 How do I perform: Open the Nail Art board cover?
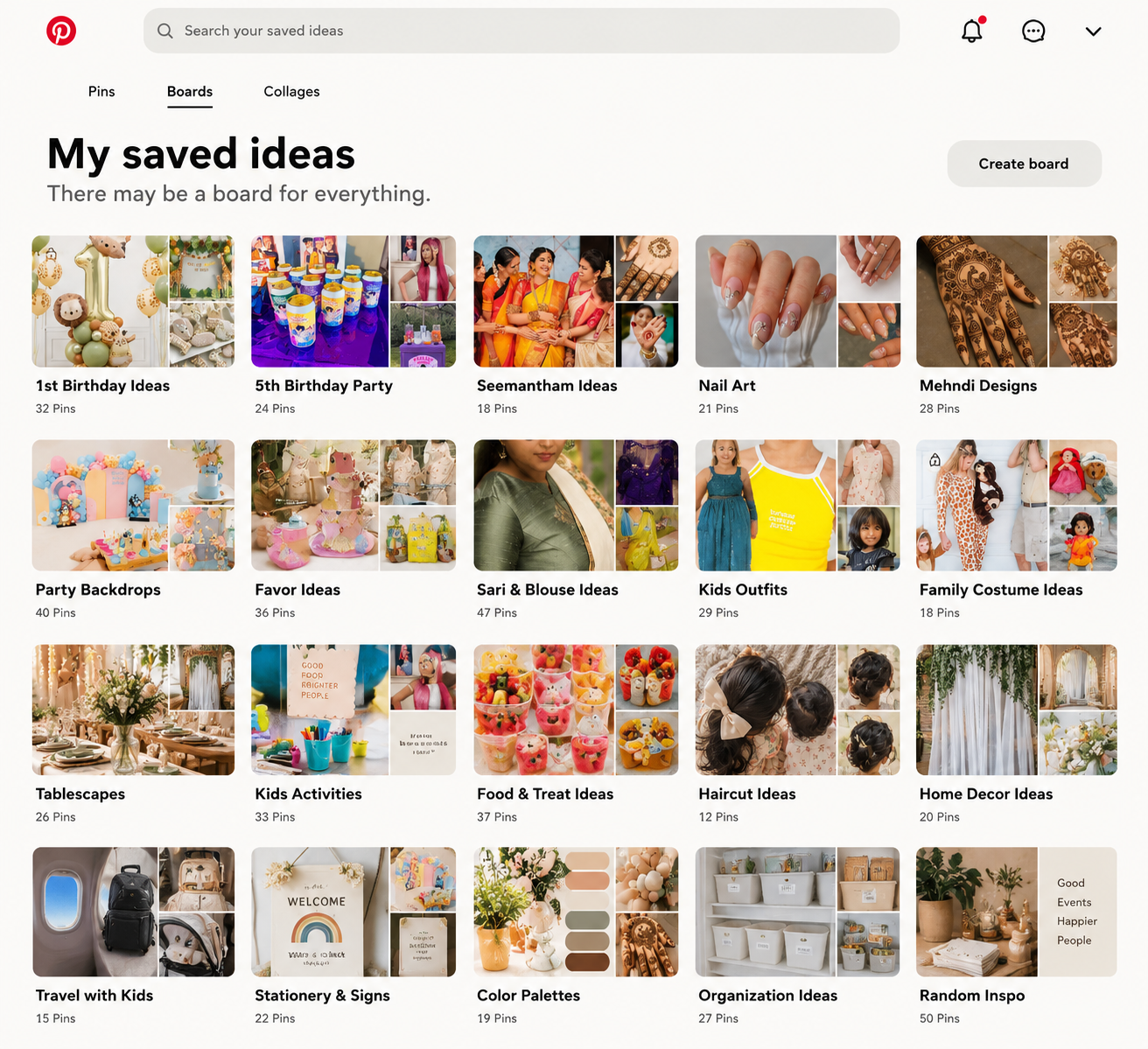pyautogui.click(x=798, y=301)
